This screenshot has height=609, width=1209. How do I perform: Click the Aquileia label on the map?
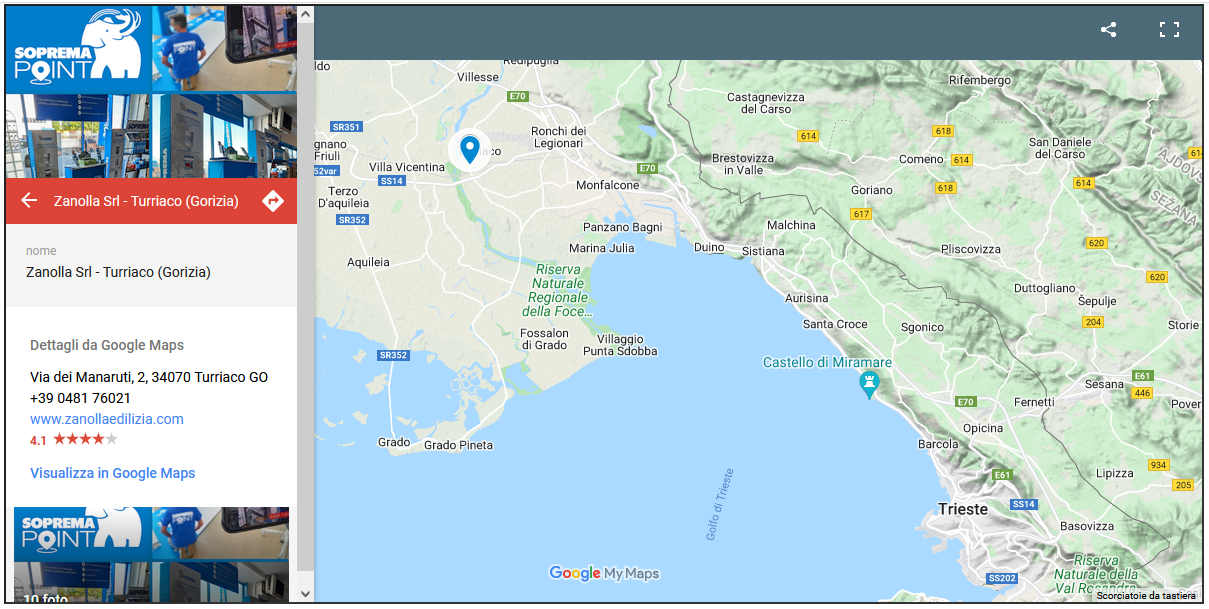click(368, 262)
